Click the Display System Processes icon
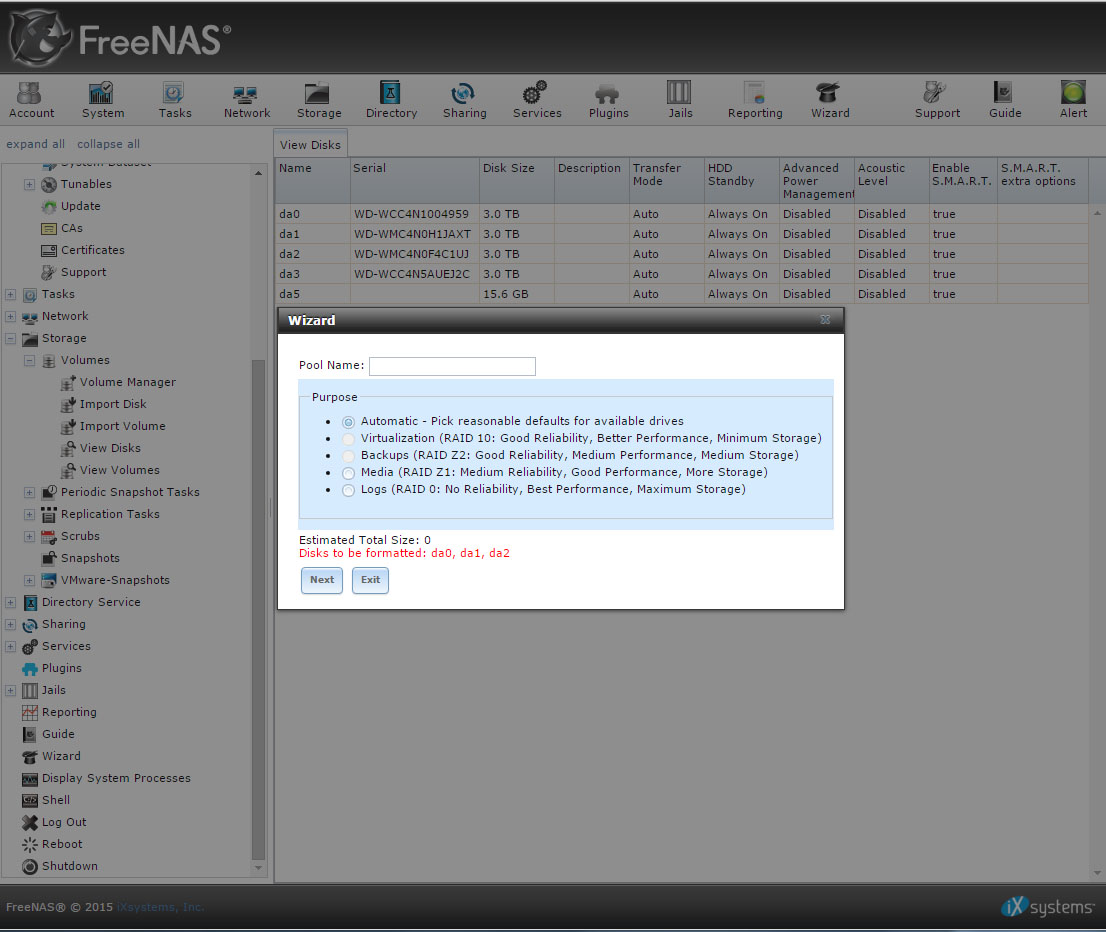 30,778
